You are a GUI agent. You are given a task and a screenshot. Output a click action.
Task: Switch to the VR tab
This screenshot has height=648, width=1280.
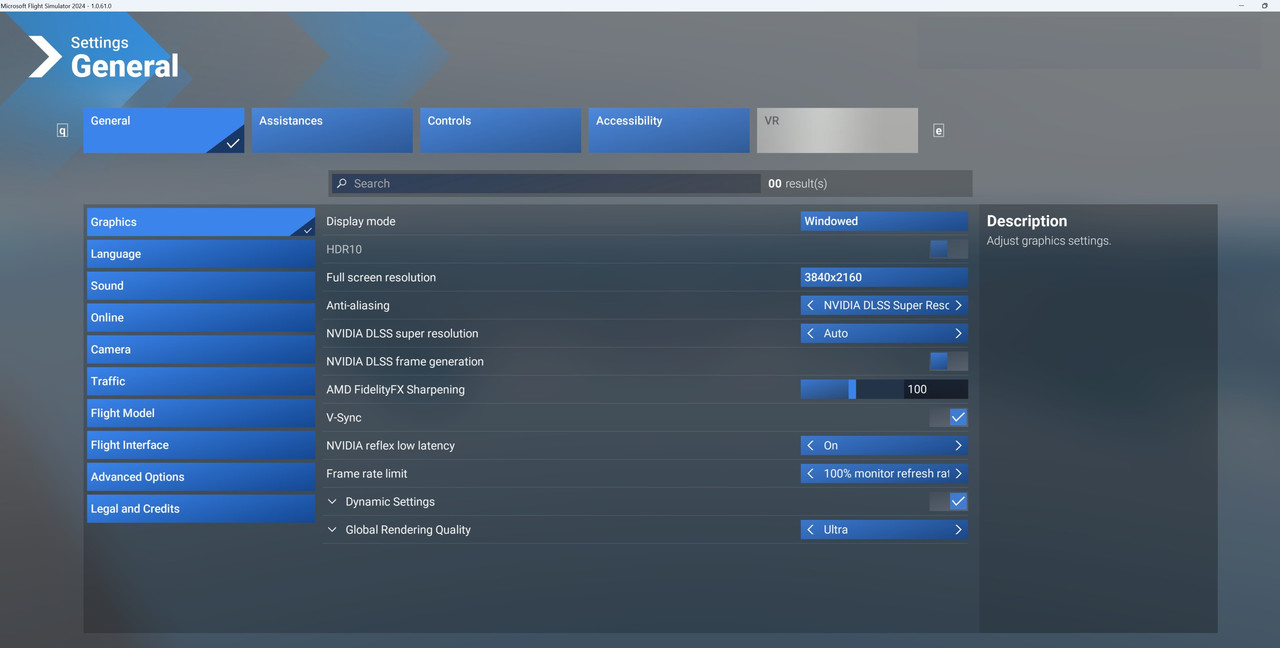[x=837, y=130]
